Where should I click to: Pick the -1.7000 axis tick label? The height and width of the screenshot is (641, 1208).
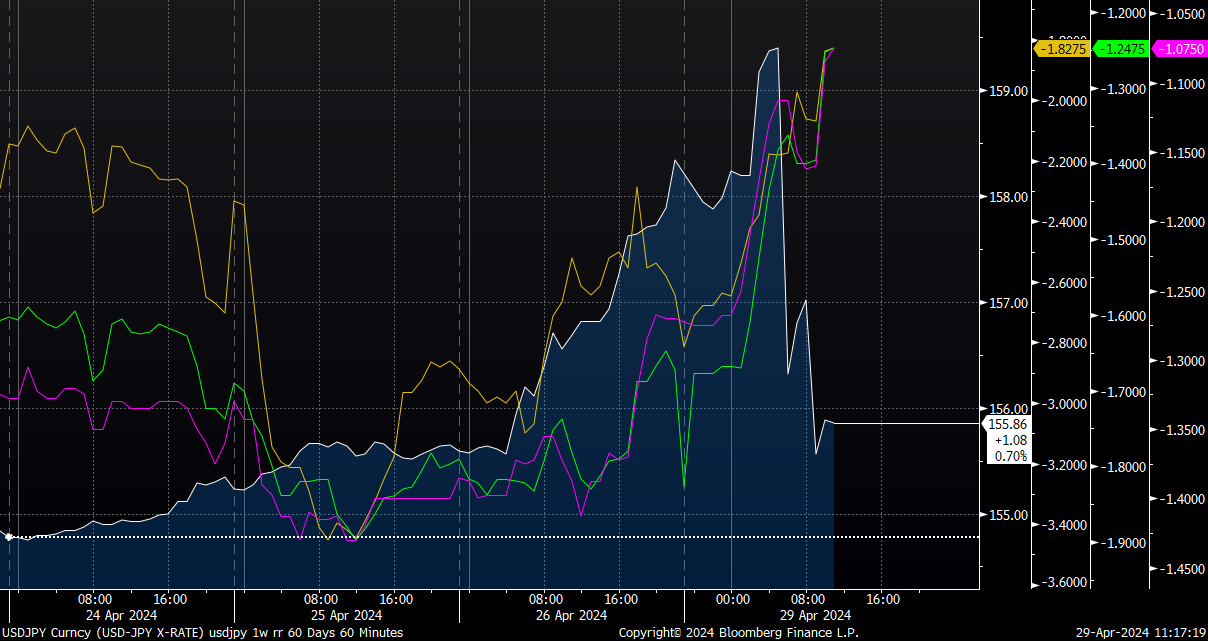click(x=1122, y=392)
